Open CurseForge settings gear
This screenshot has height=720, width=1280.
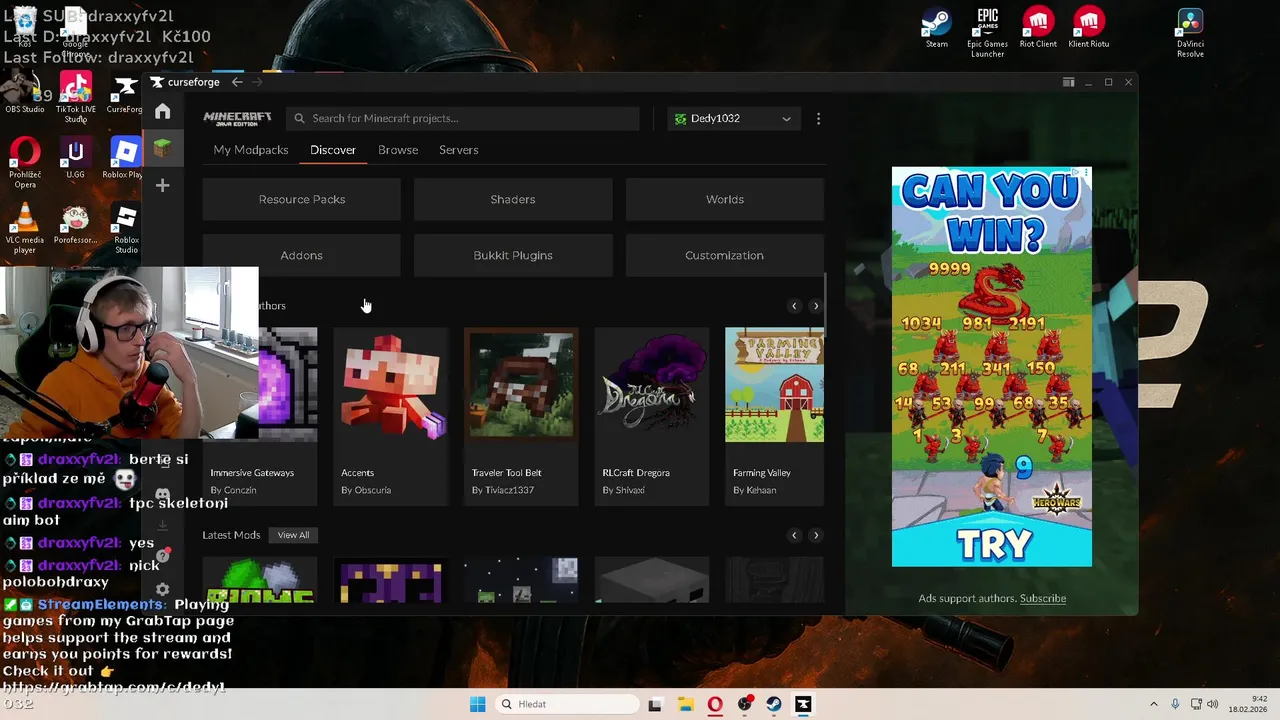point(163,589)
